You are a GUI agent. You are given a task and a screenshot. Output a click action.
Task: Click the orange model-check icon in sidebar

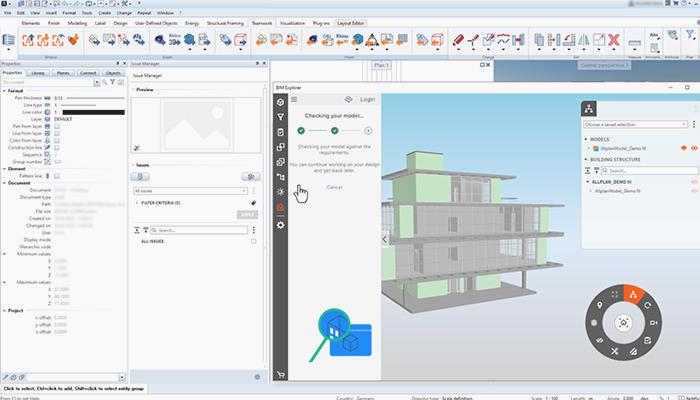(281, 207)
